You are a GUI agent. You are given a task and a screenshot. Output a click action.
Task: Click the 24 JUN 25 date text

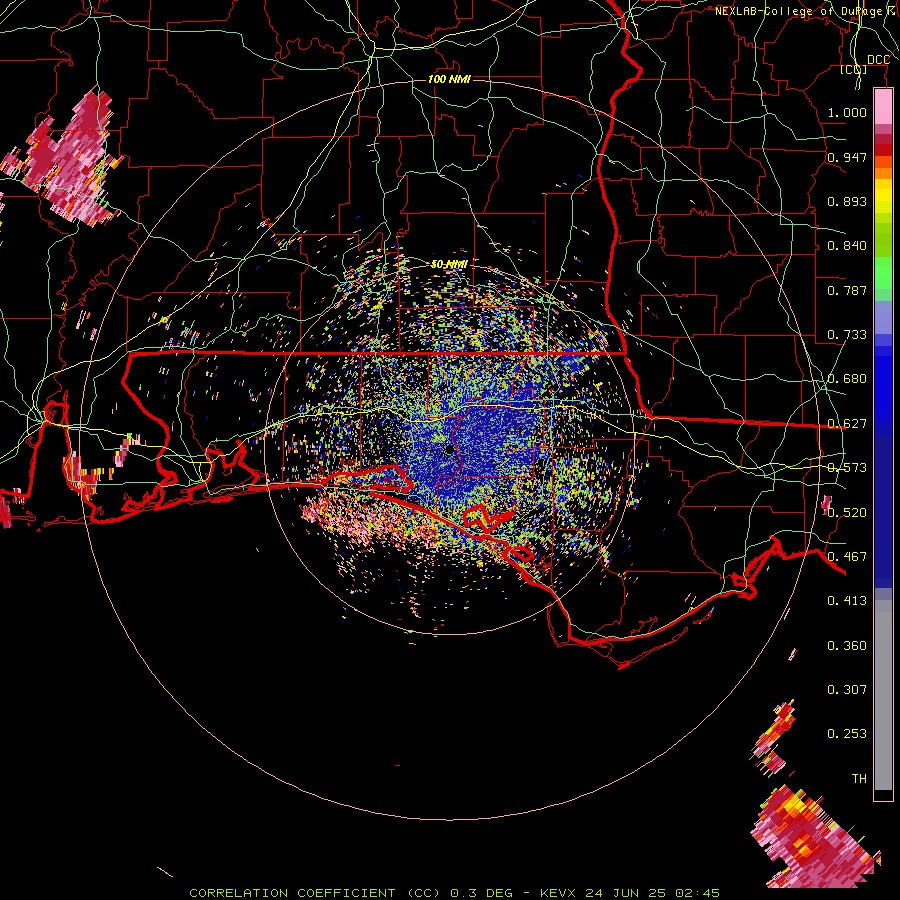626,893
